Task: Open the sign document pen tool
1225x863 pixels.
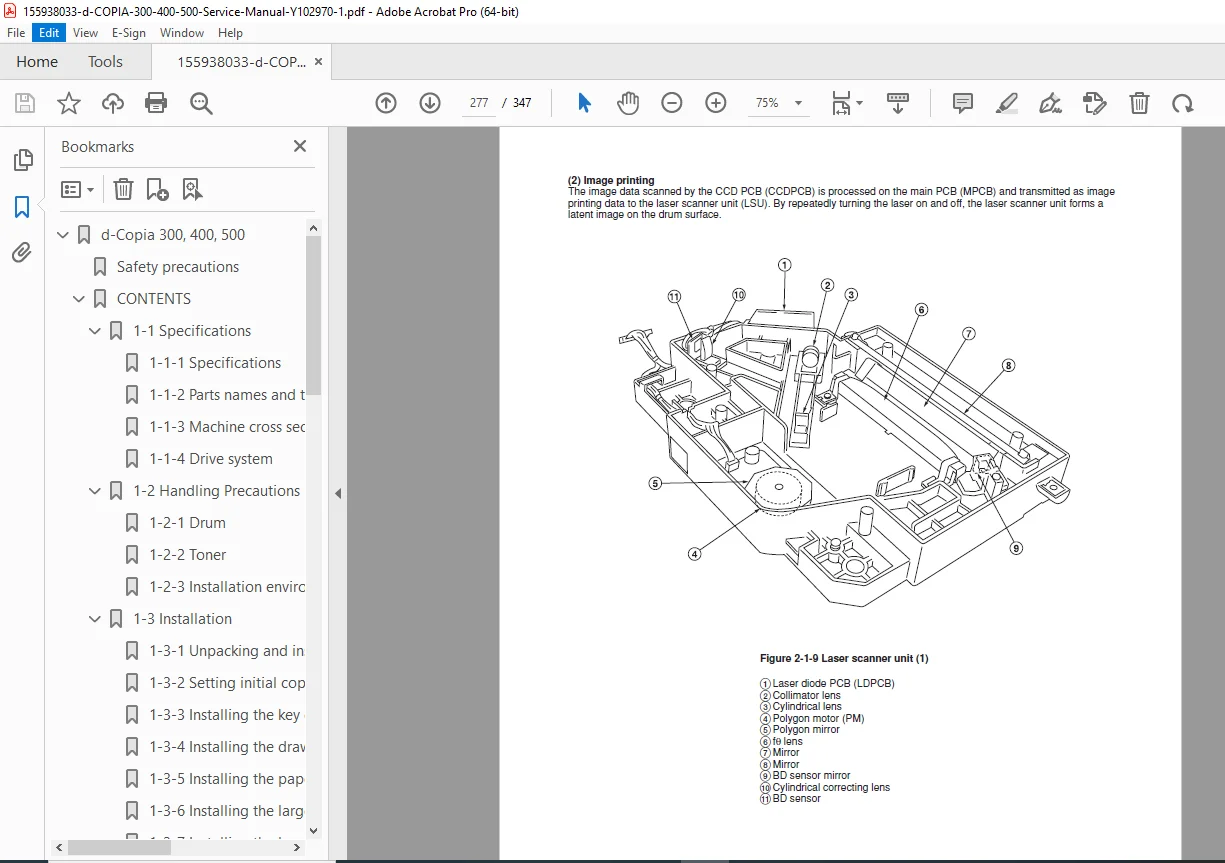Action: click(x=1050, y=103)
